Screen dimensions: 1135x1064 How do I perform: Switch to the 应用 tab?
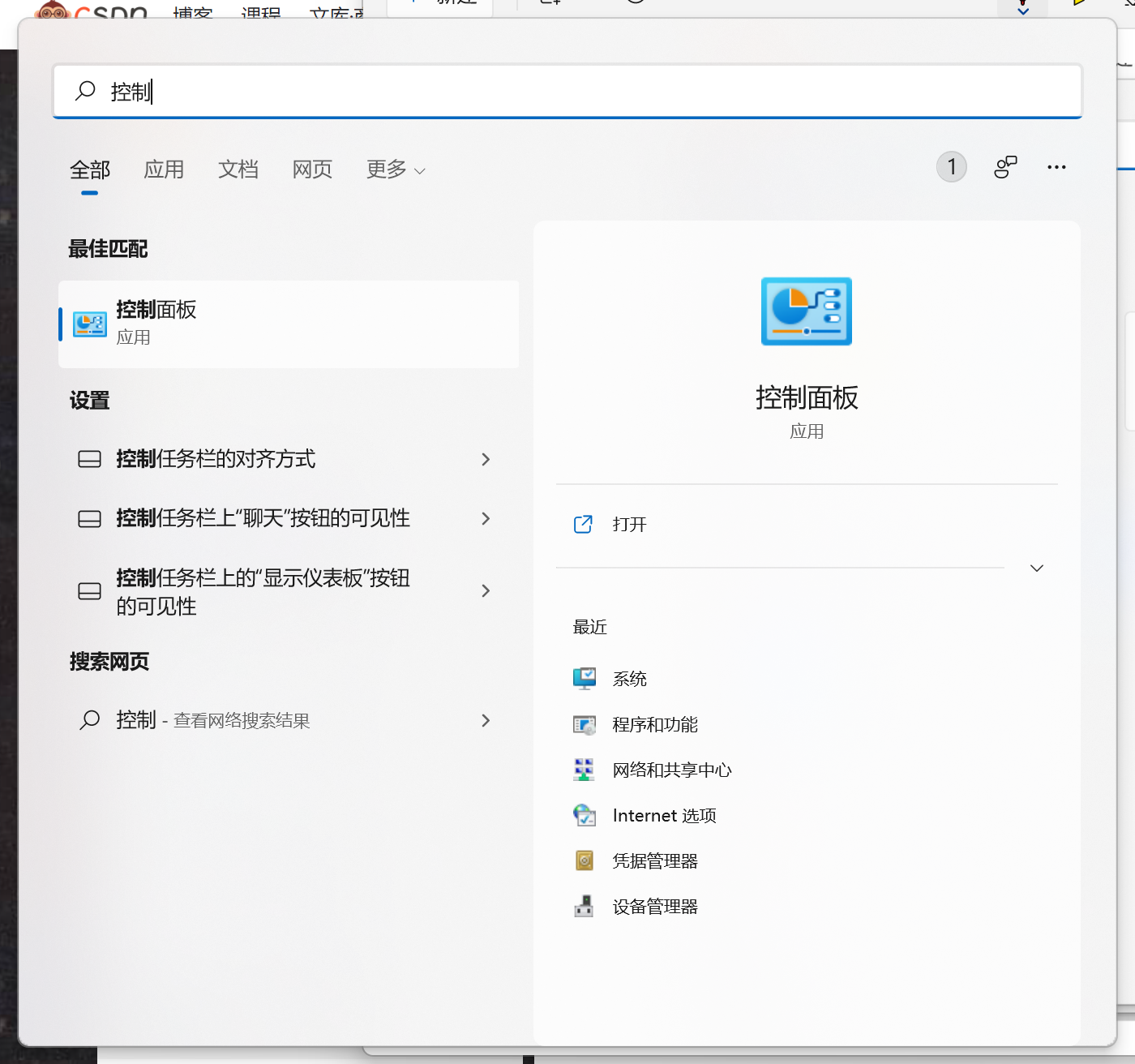(164, 169)
